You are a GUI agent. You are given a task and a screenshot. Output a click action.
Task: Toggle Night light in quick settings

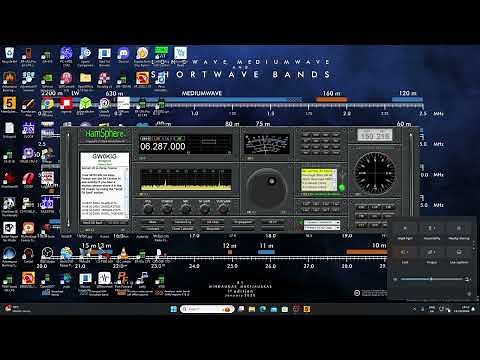pyautogui.click(x=405, y=229)
